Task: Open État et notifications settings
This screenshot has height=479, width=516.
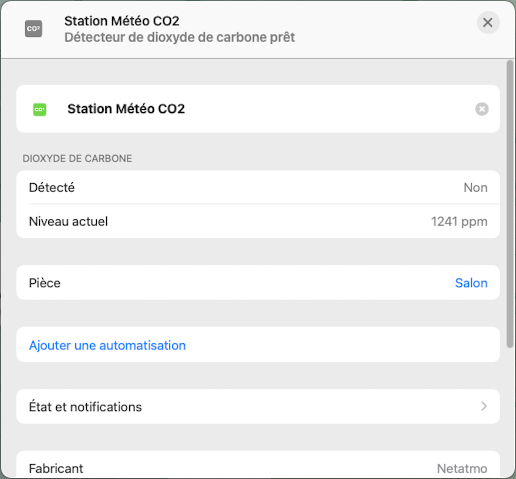Action: click(x=258, y=407)
